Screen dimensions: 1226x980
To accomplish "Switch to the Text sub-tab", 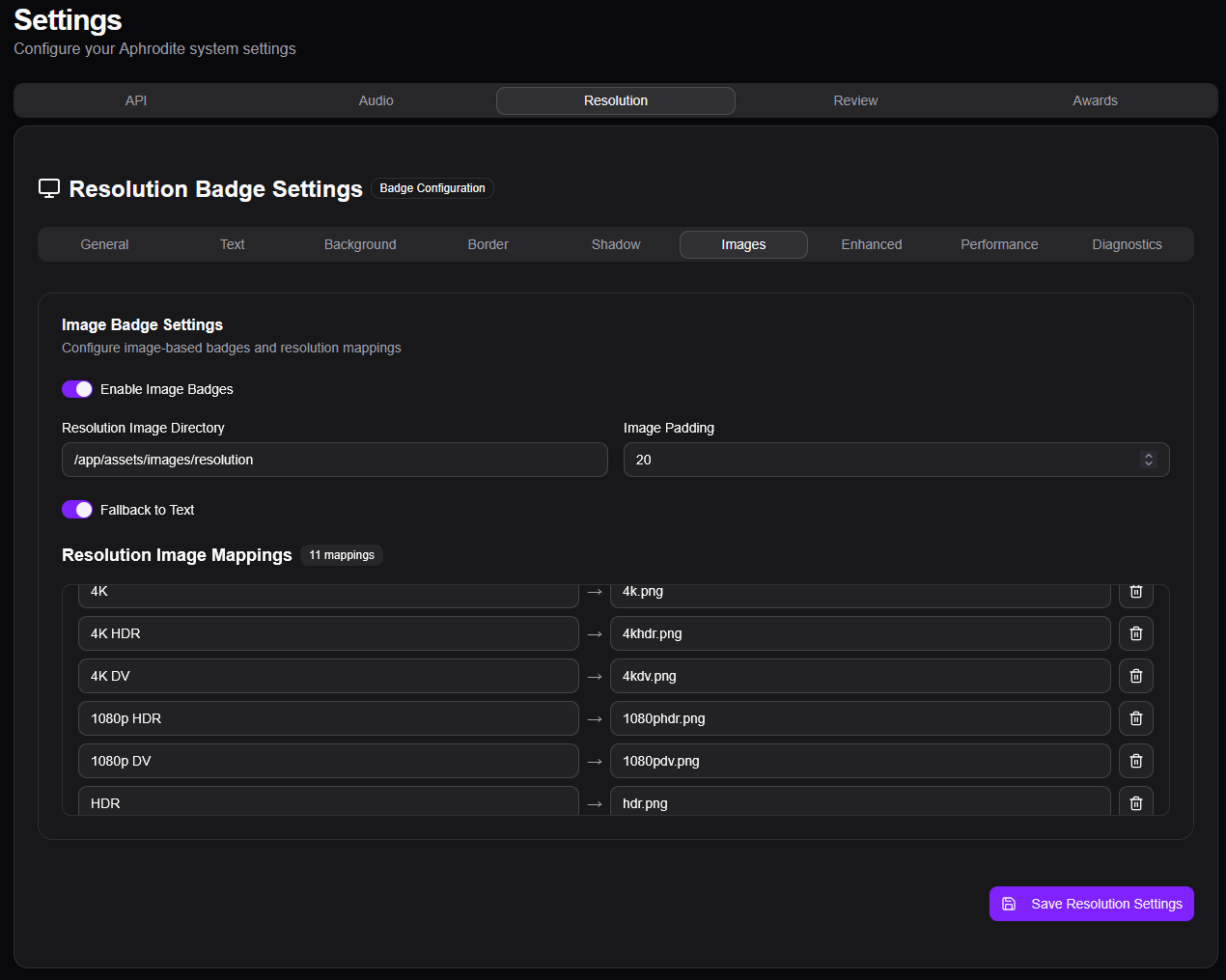I will [x=233, y=244].
